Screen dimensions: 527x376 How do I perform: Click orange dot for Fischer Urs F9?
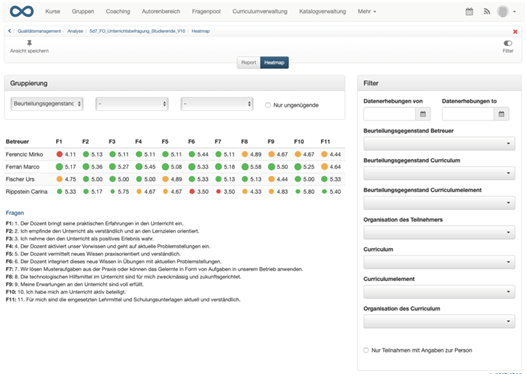272,179
